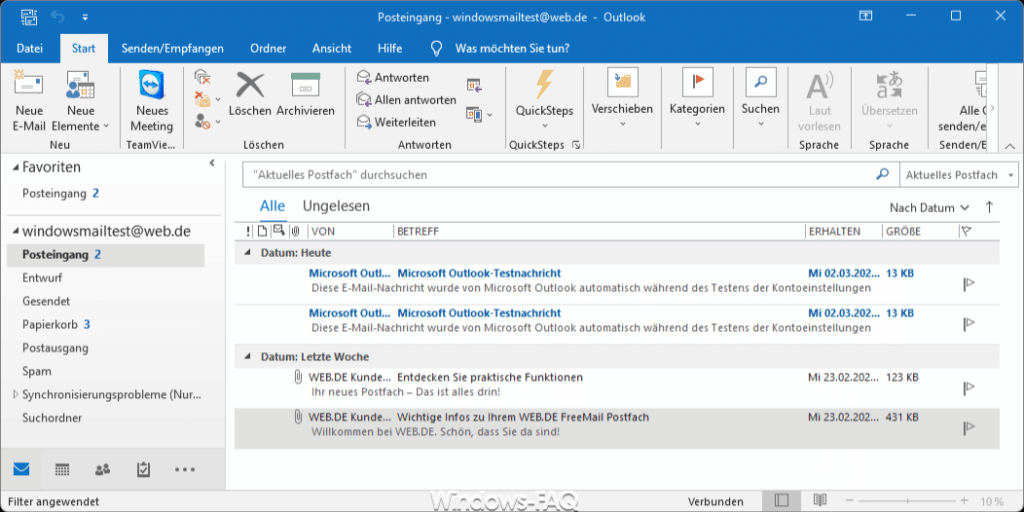
Task: Reverse sort order with the arrow
Action: point(989,208)
